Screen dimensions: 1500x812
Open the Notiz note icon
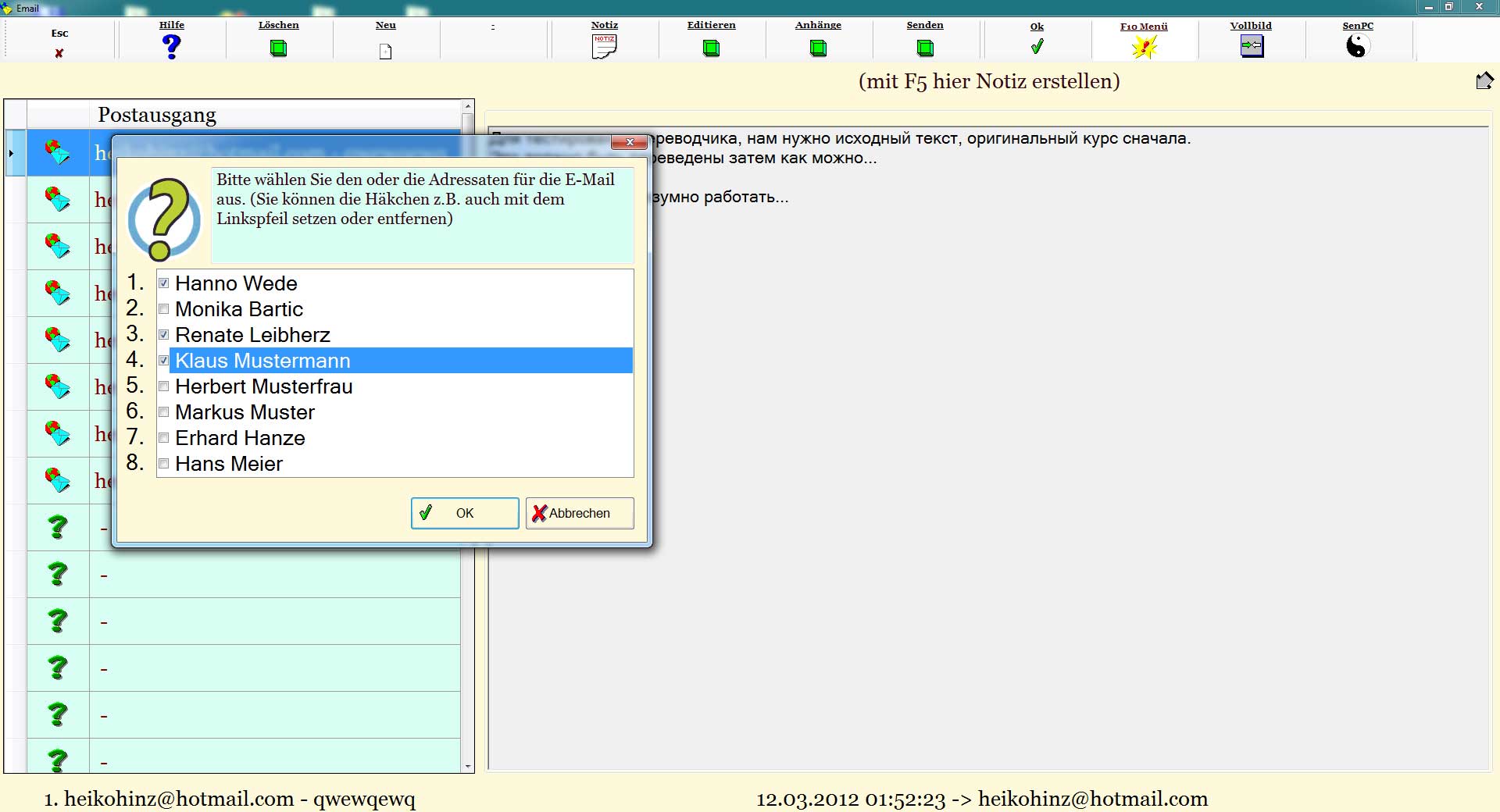[x=604, y=47]
